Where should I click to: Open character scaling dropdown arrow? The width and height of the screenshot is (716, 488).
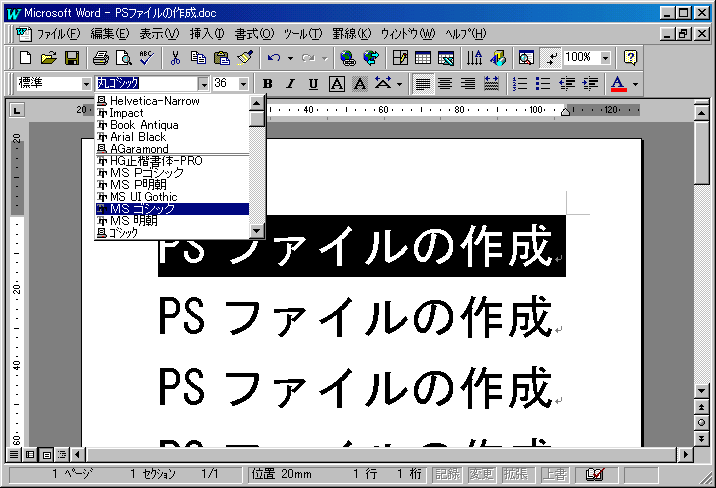pyautogui.click(x=399, y=84)
